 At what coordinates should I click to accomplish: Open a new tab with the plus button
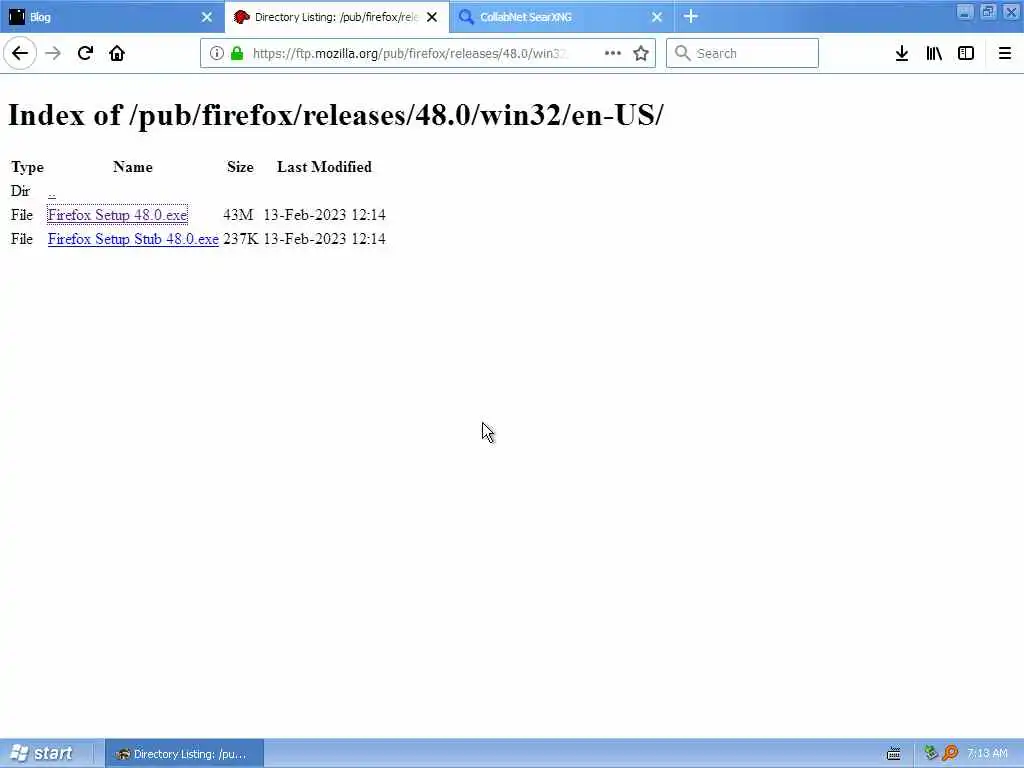pyautogui.click(x=691, y=16)
